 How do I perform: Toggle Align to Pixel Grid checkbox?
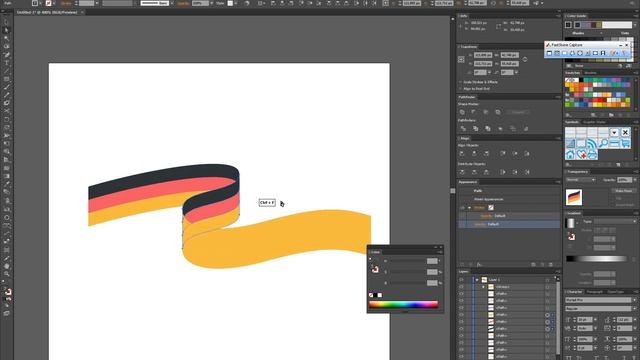[x=460, y=89]
